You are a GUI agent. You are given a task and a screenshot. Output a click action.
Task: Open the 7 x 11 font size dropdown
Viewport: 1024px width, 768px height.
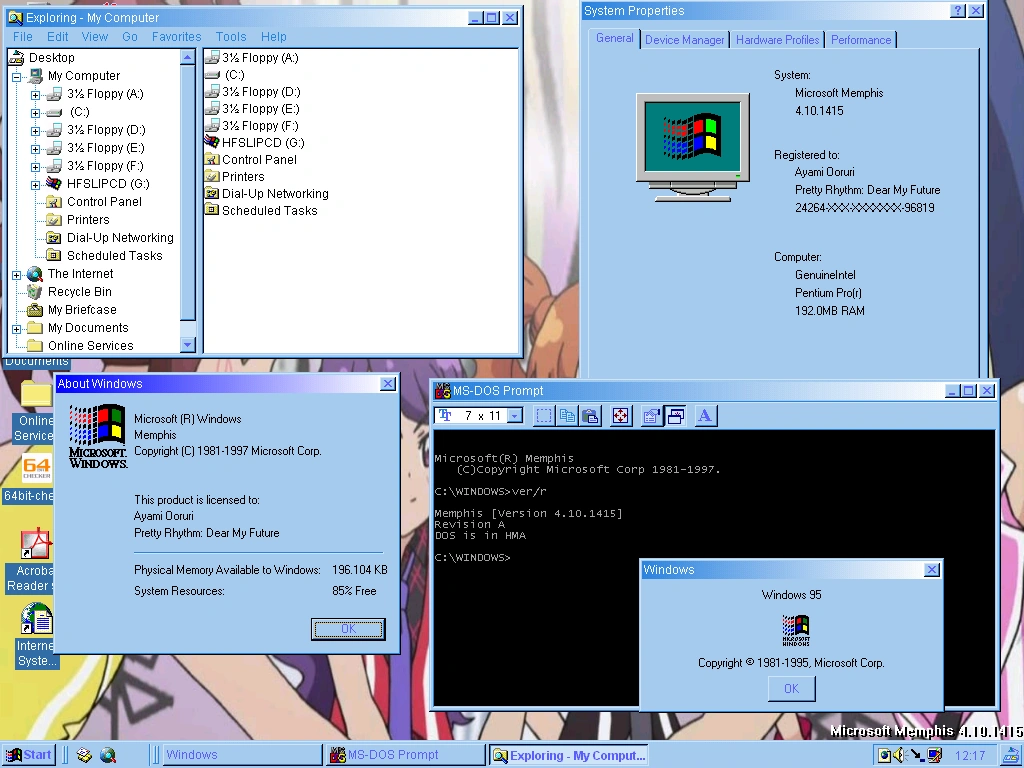(515, 415)
